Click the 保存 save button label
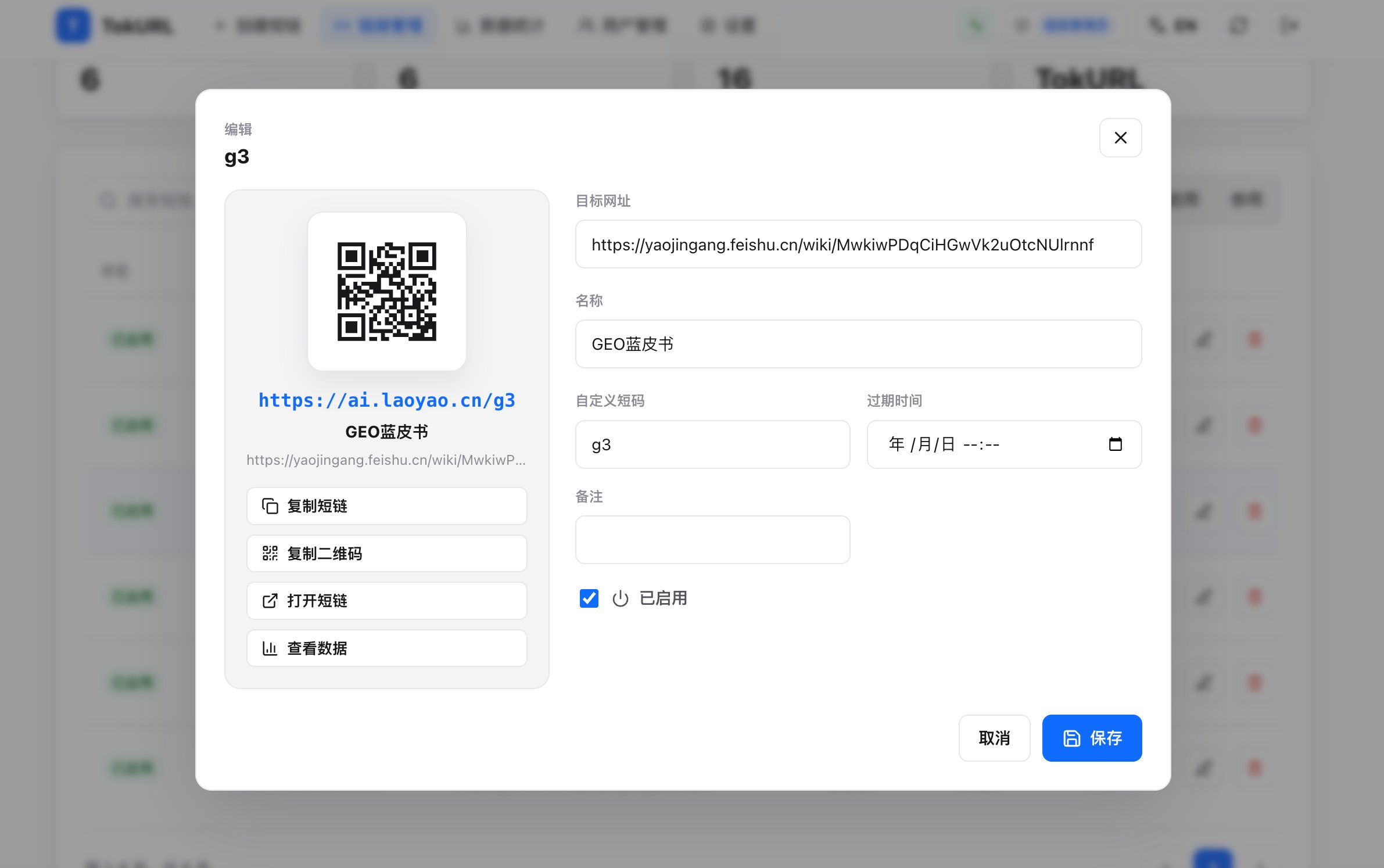The image size is (1384, 868). click(x=1106, y=738)
